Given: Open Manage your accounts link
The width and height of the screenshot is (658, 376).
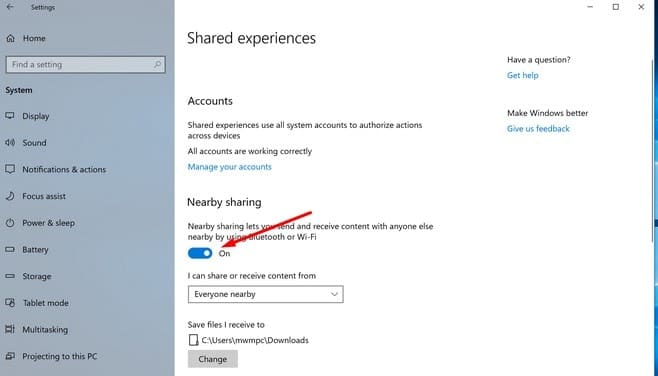Looking at the screenshot, I should (230, 167).
